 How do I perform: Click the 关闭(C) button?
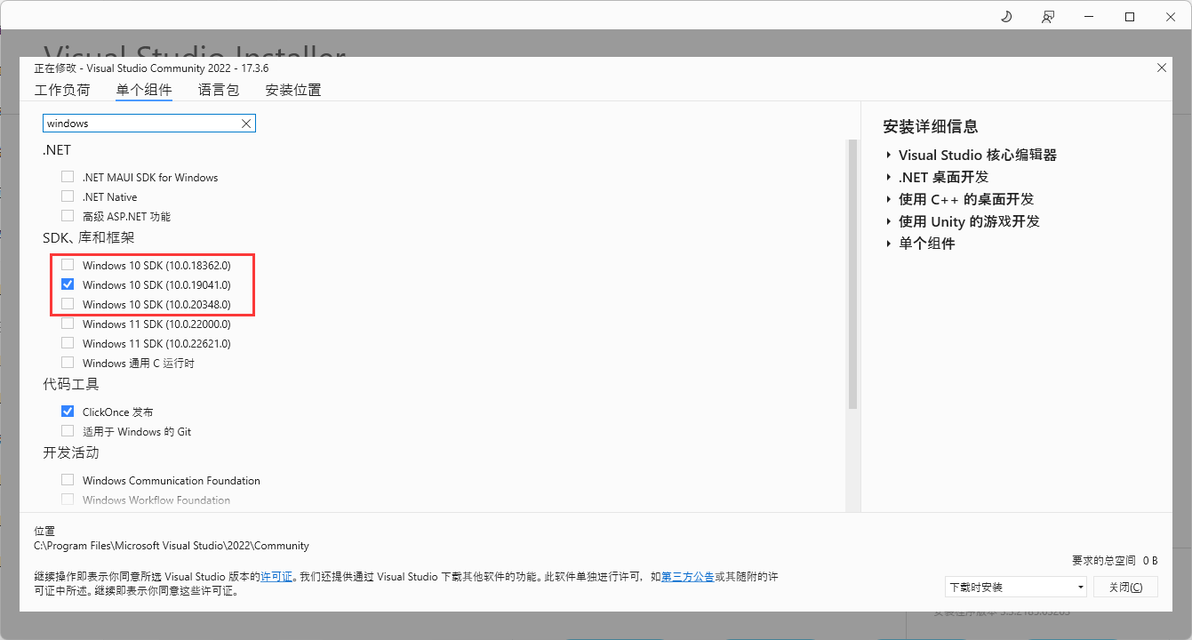click(x=1125, y=587)
